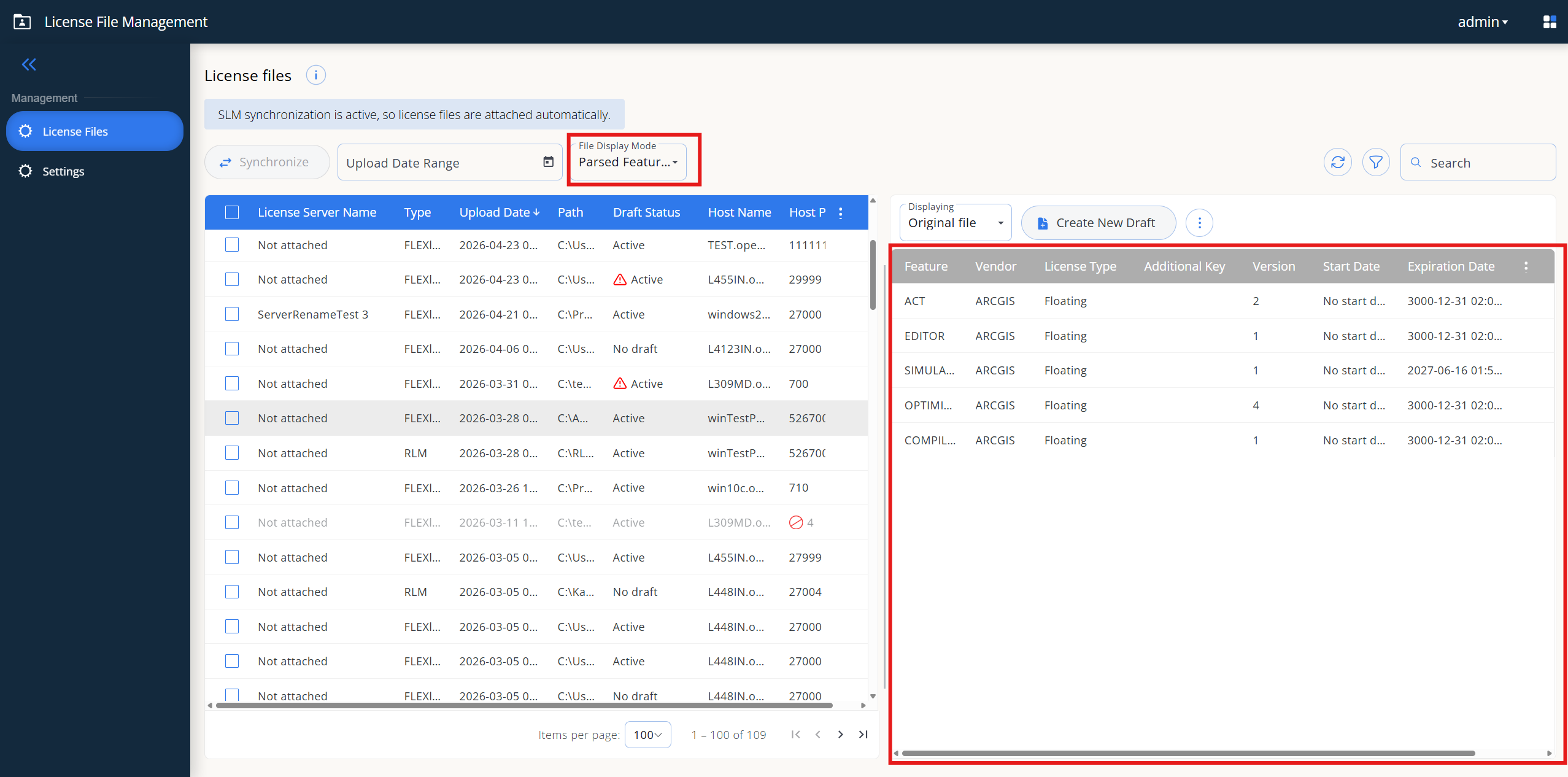The image size is (1568, 777).
Task: Sort by the Type column header
Action: (417, 212)
